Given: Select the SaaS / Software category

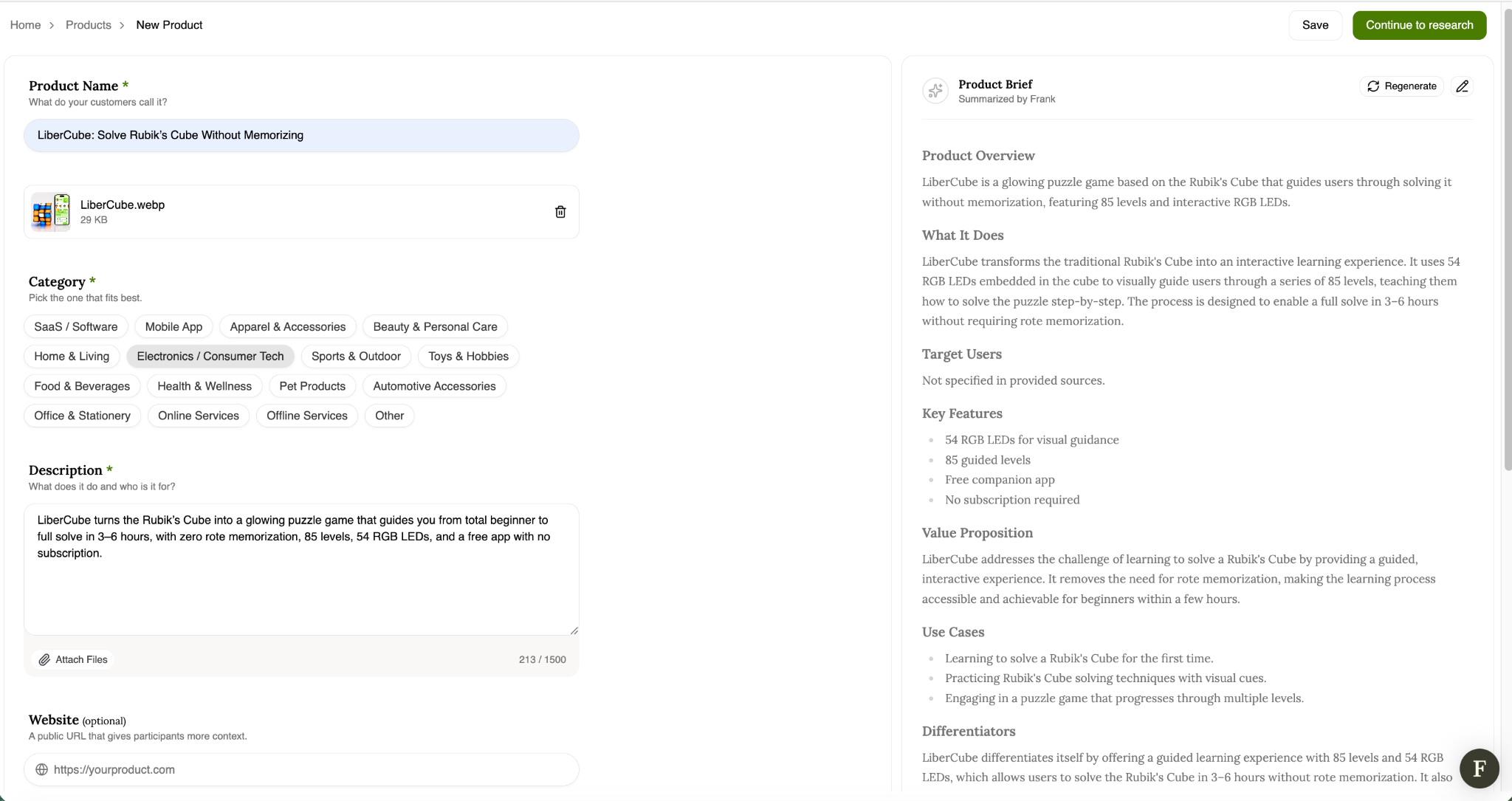Looking at the screenshot, I should 76,326.
